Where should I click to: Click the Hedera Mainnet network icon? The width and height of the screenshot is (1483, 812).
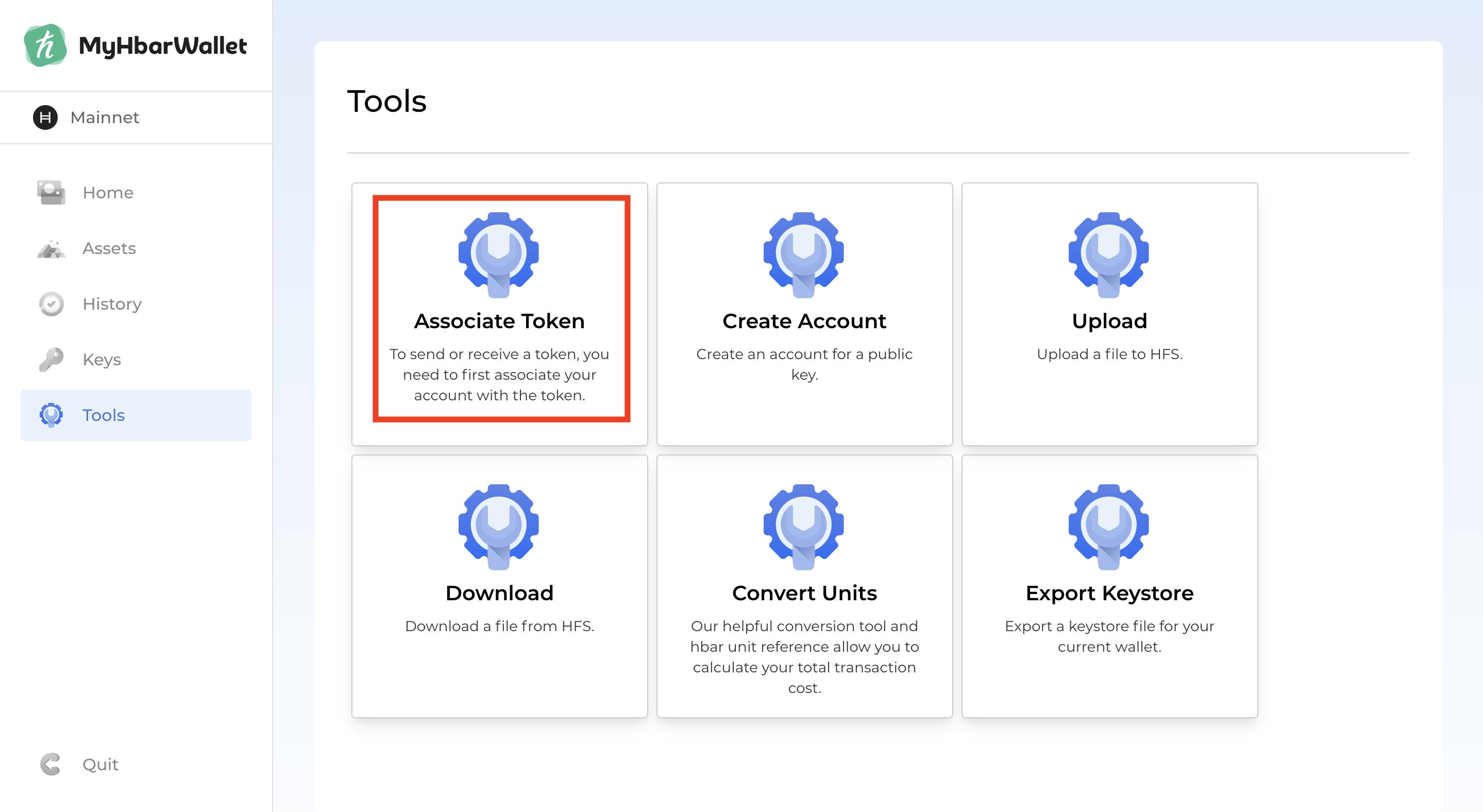pos(45,117)
